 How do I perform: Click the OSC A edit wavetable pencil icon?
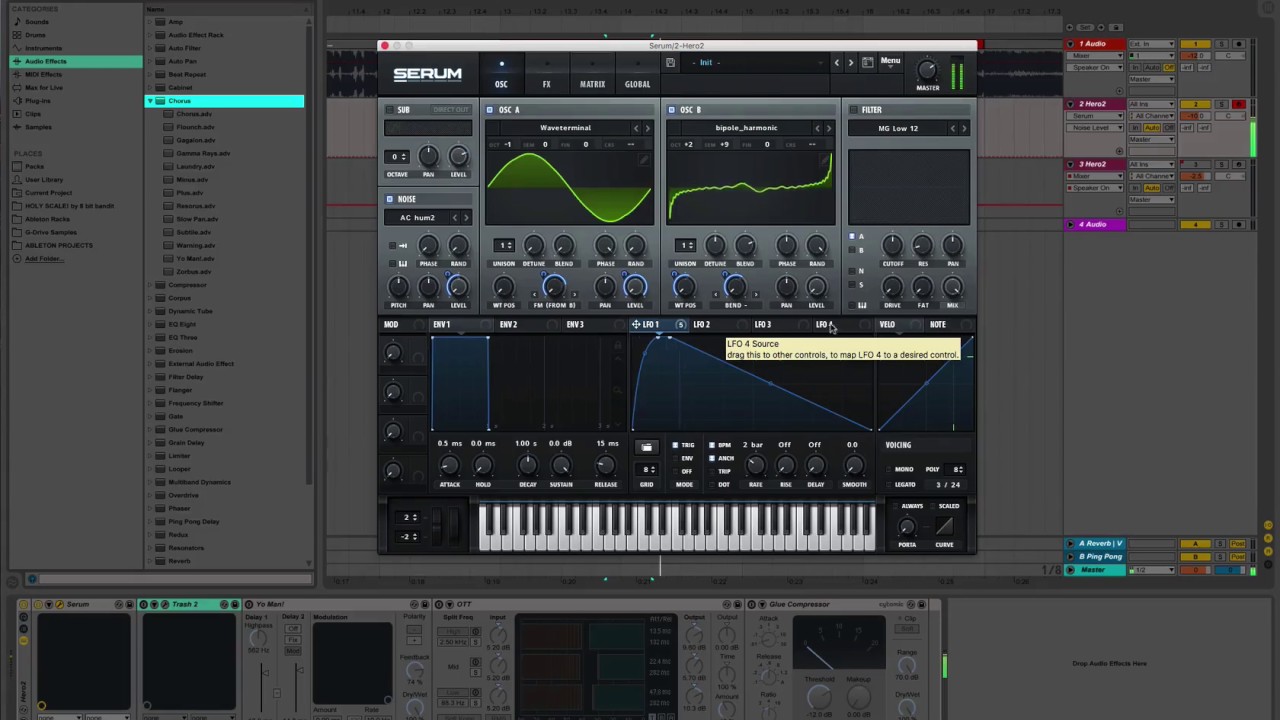point(644,159)
